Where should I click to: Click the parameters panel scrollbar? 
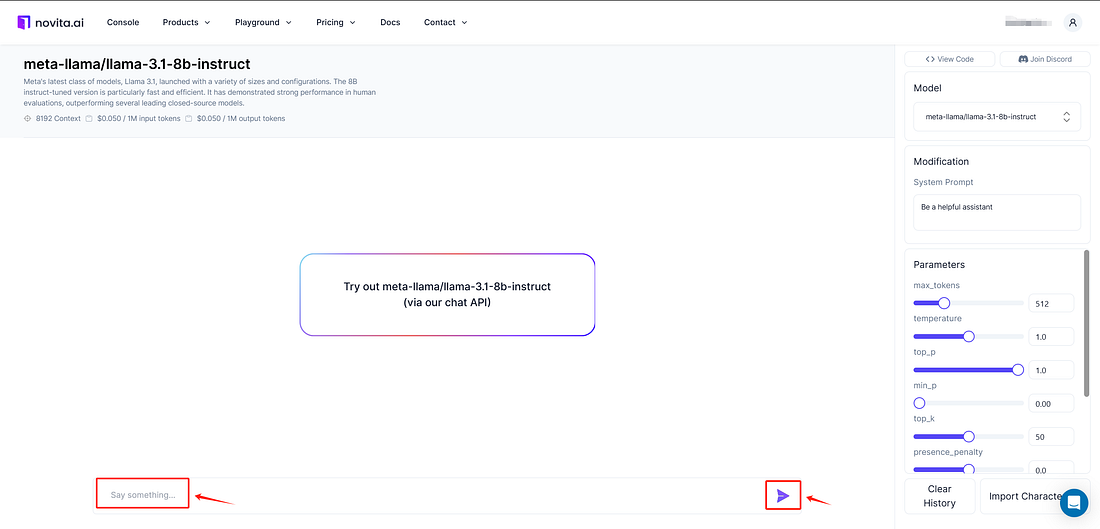pyautogui.click(x=1087, y=323)
